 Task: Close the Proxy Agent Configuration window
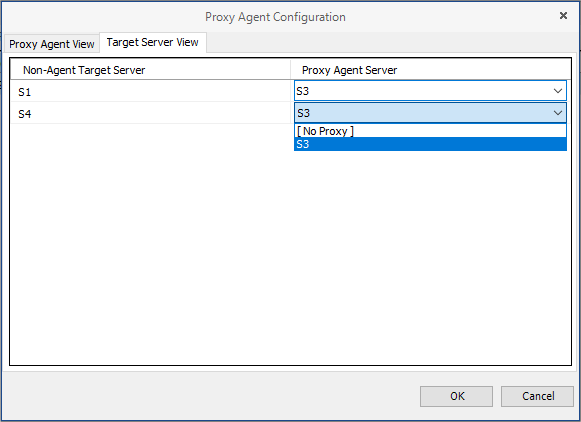click(x=563, y=16)
